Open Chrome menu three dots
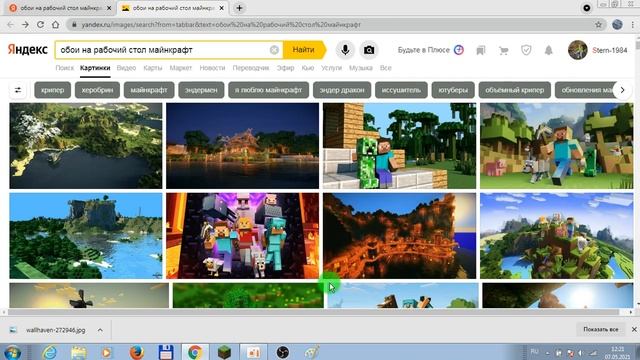This screenshot has width=640, height=360. (633, 24)
